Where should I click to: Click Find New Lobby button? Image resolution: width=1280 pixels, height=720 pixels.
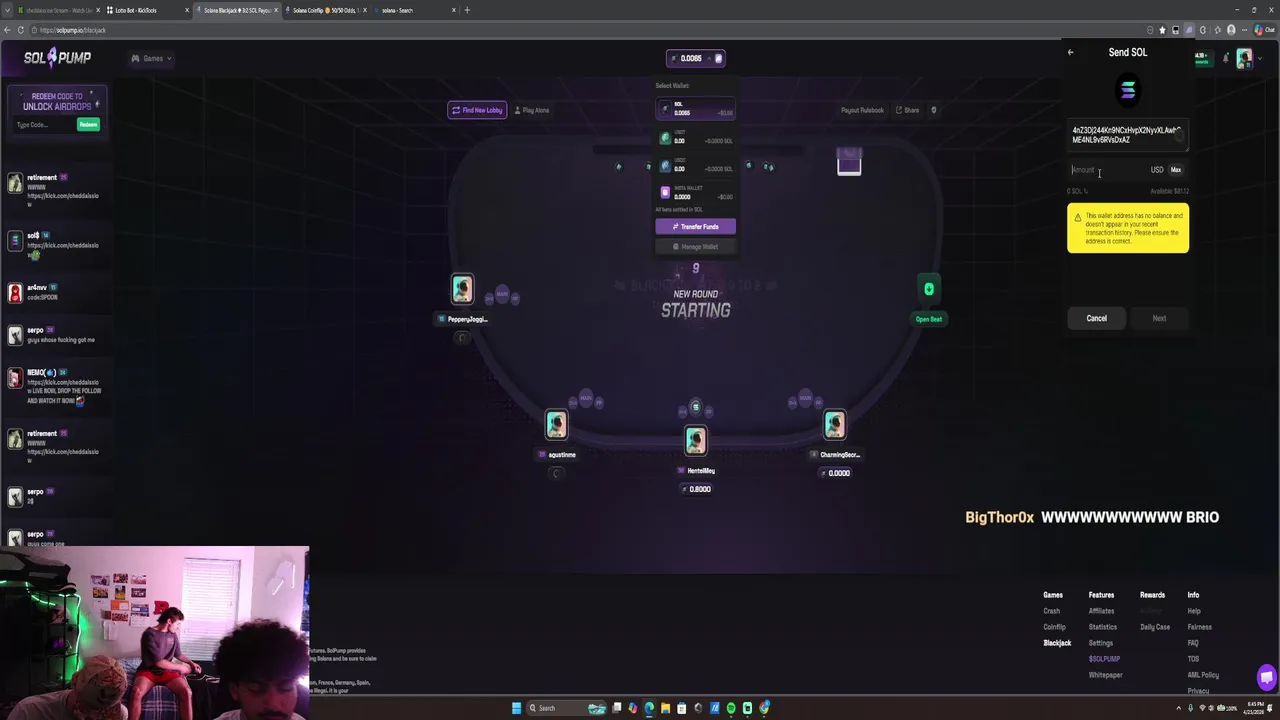477,110
